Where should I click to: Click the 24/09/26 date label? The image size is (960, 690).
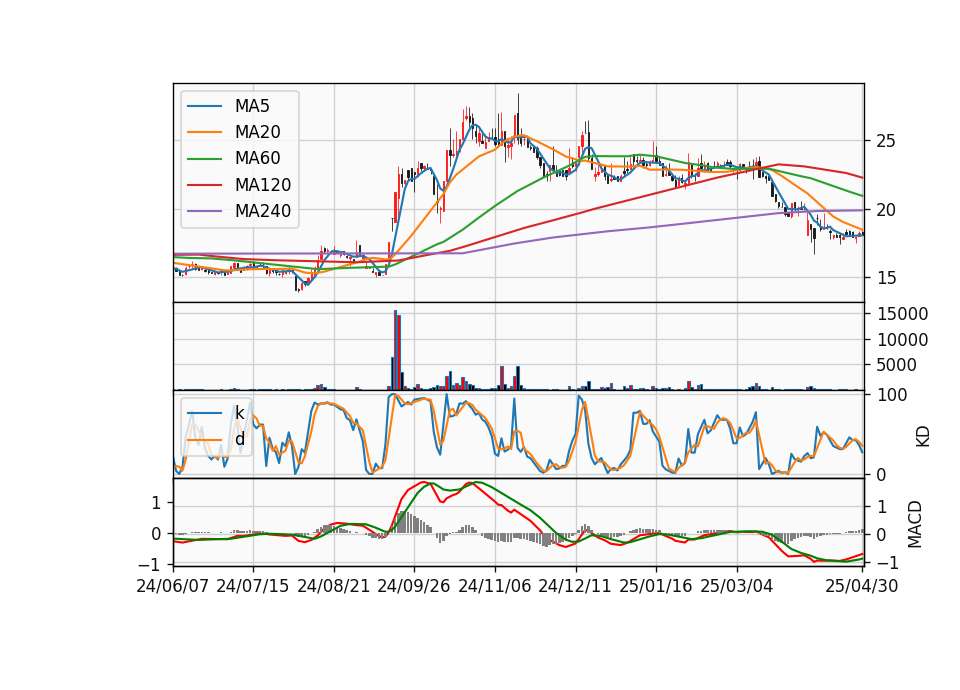click(414, 586)
